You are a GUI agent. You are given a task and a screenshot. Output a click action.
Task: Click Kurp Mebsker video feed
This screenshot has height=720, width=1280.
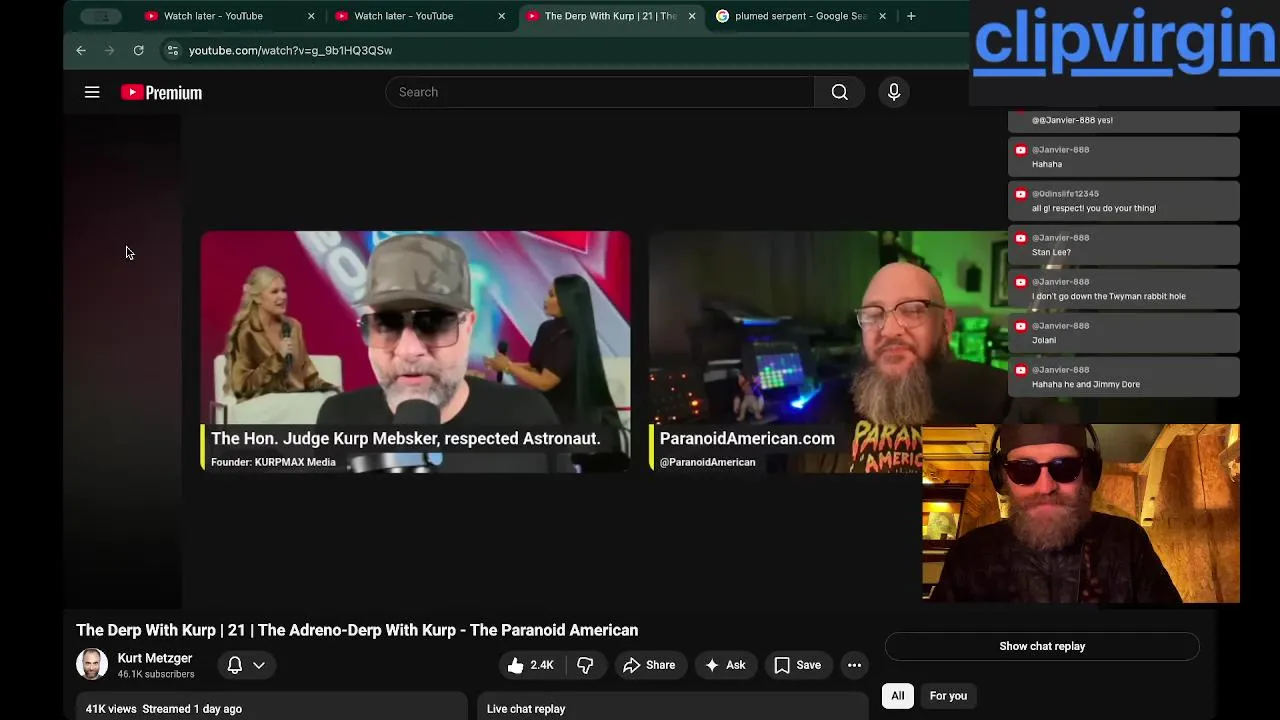point(415,351)
